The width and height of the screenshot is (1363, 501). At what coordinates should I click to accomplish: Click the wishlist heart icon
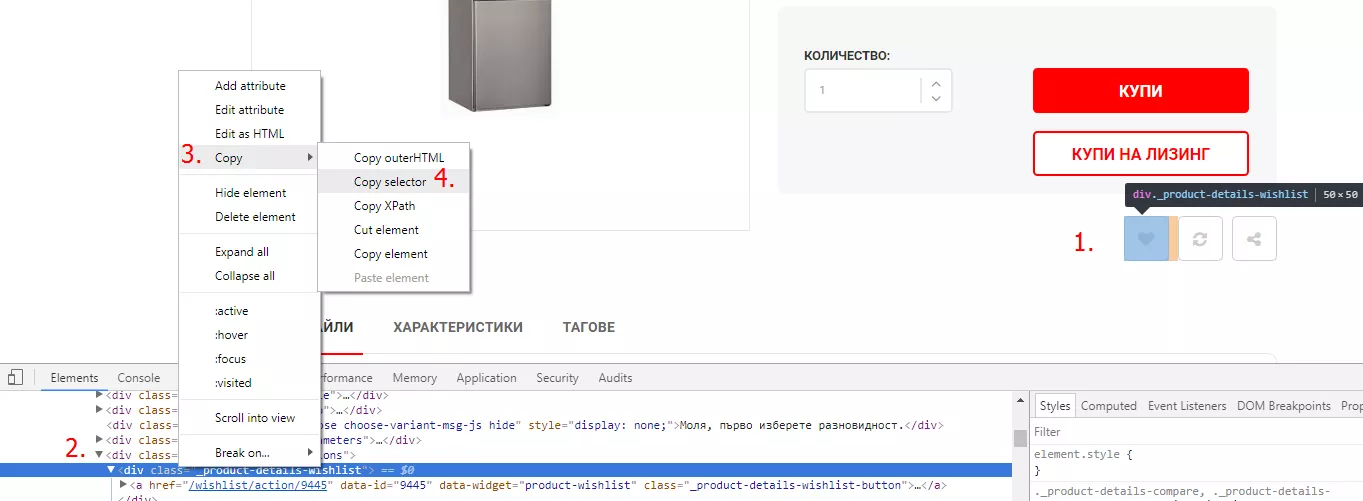point(1146,239)
